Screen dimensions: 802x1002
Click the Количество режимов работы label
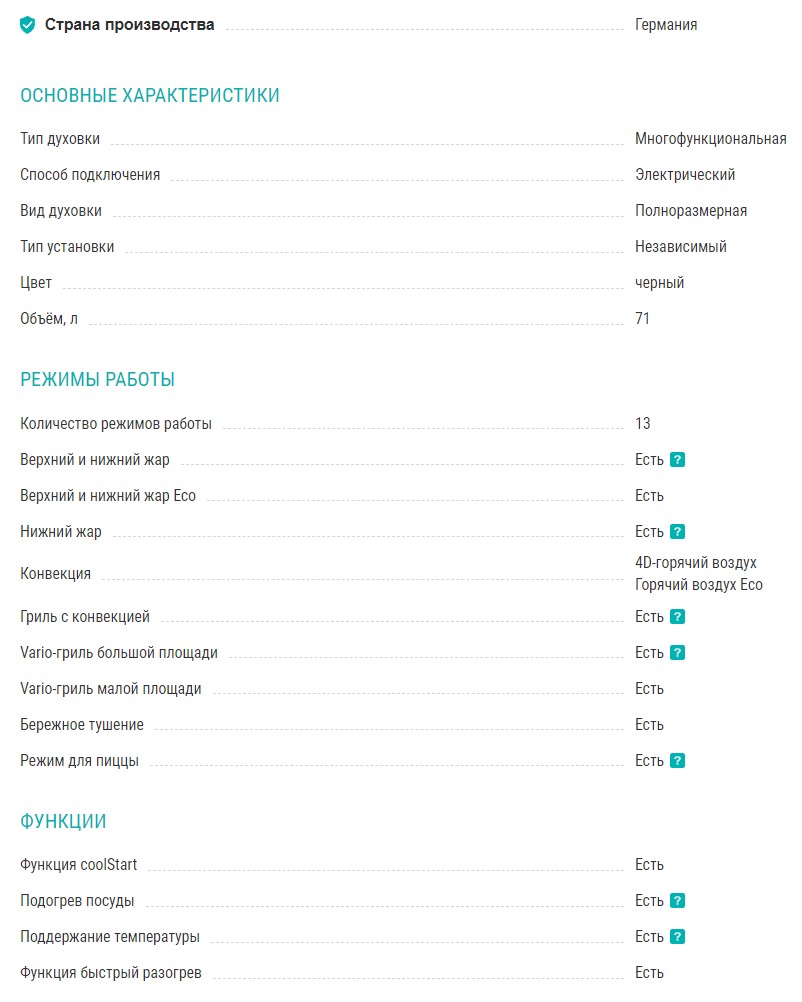(116, 424)
